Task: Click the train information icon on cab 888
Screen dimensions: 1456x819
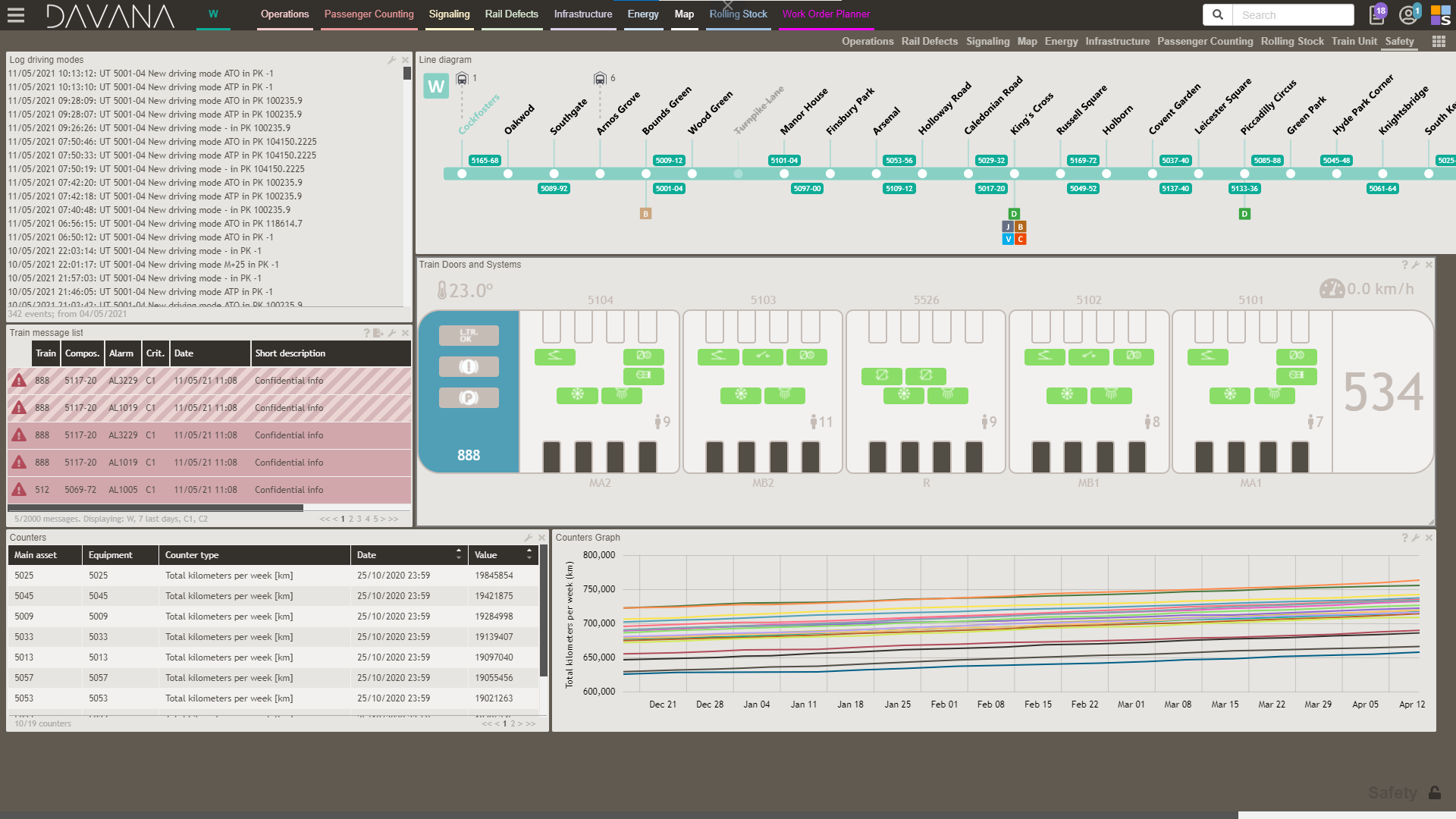Action: [468, 367]
